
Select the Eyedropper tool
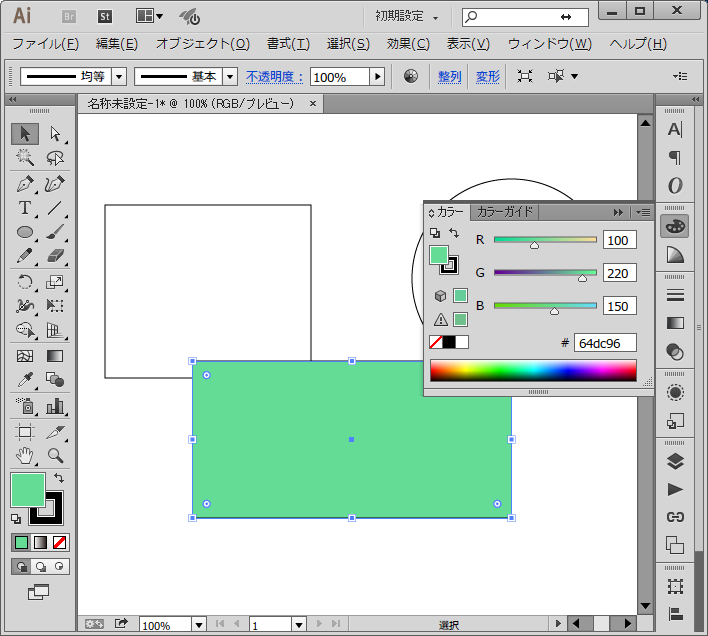[x=25, y=380]
